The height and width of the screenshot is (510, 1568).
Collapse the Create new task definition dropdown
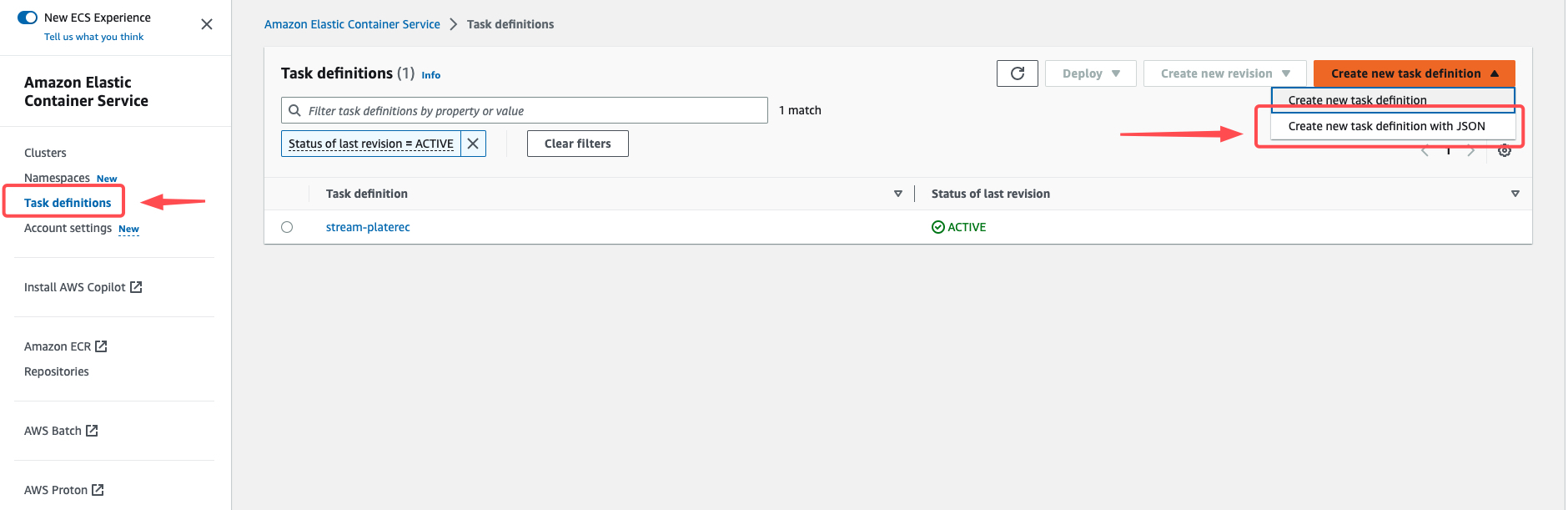pyautogui.click(x=1414, y=73)
